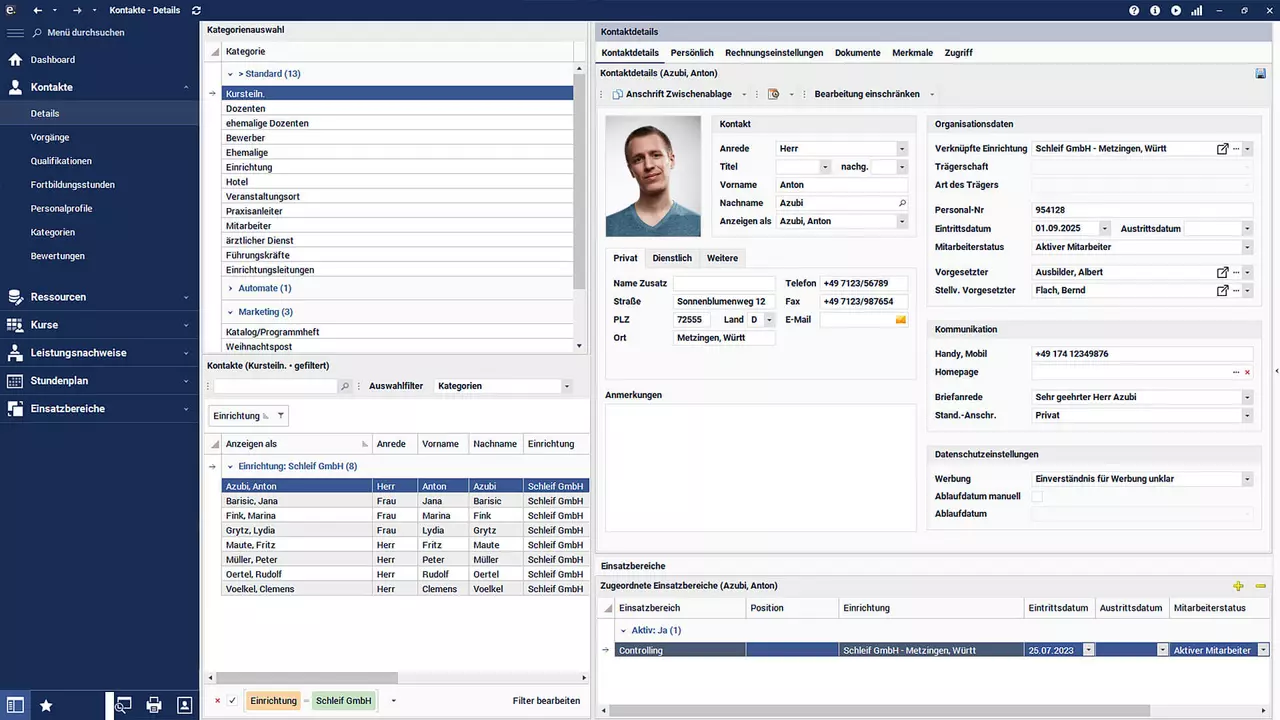Viewport: 1280px width, 720px height.
Task: Click the history clock icon in contact toolbar
Action: coord(773,94)
